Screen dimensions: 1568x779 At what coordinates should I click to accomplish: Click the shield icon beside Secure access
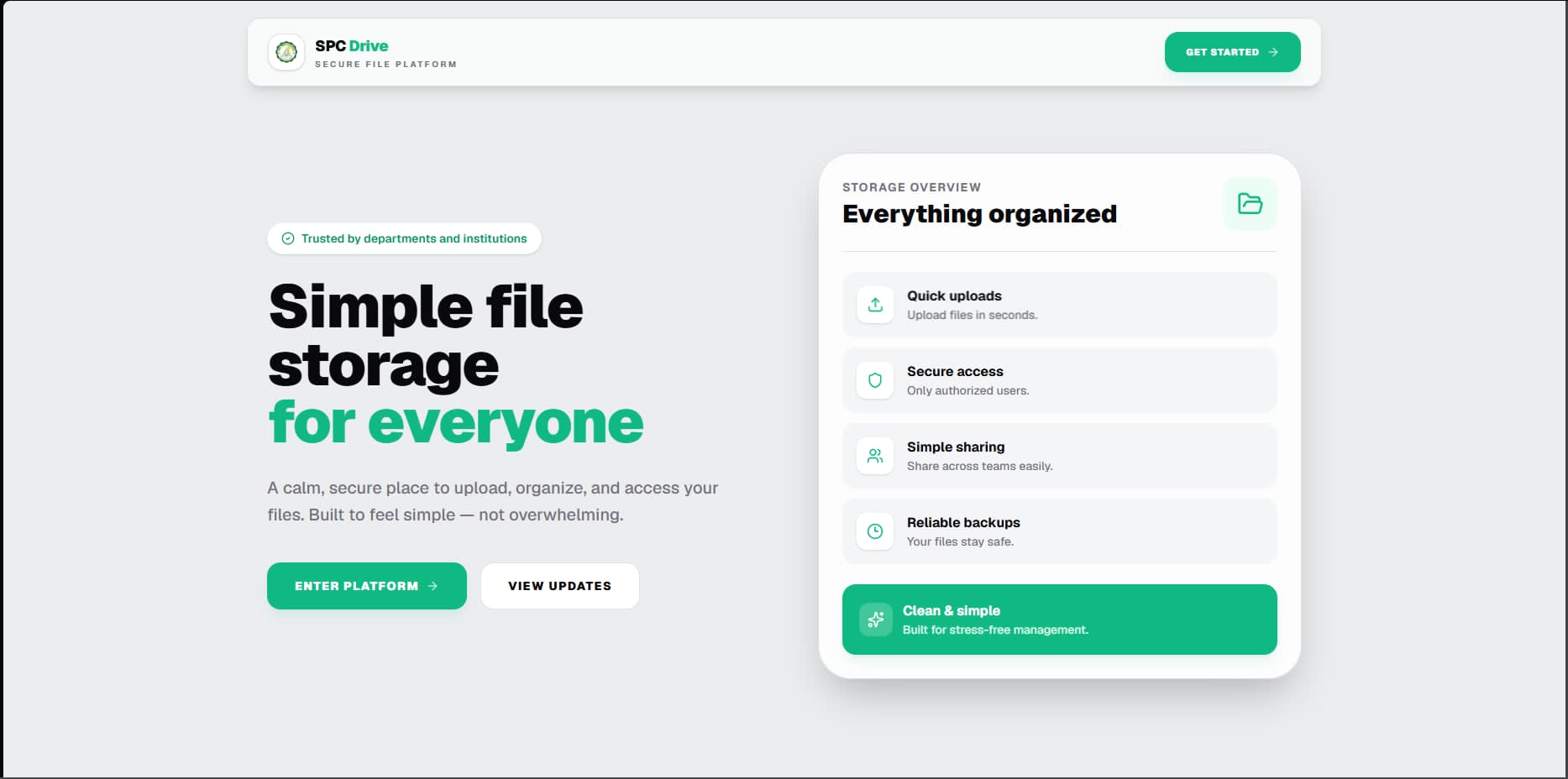875,380
